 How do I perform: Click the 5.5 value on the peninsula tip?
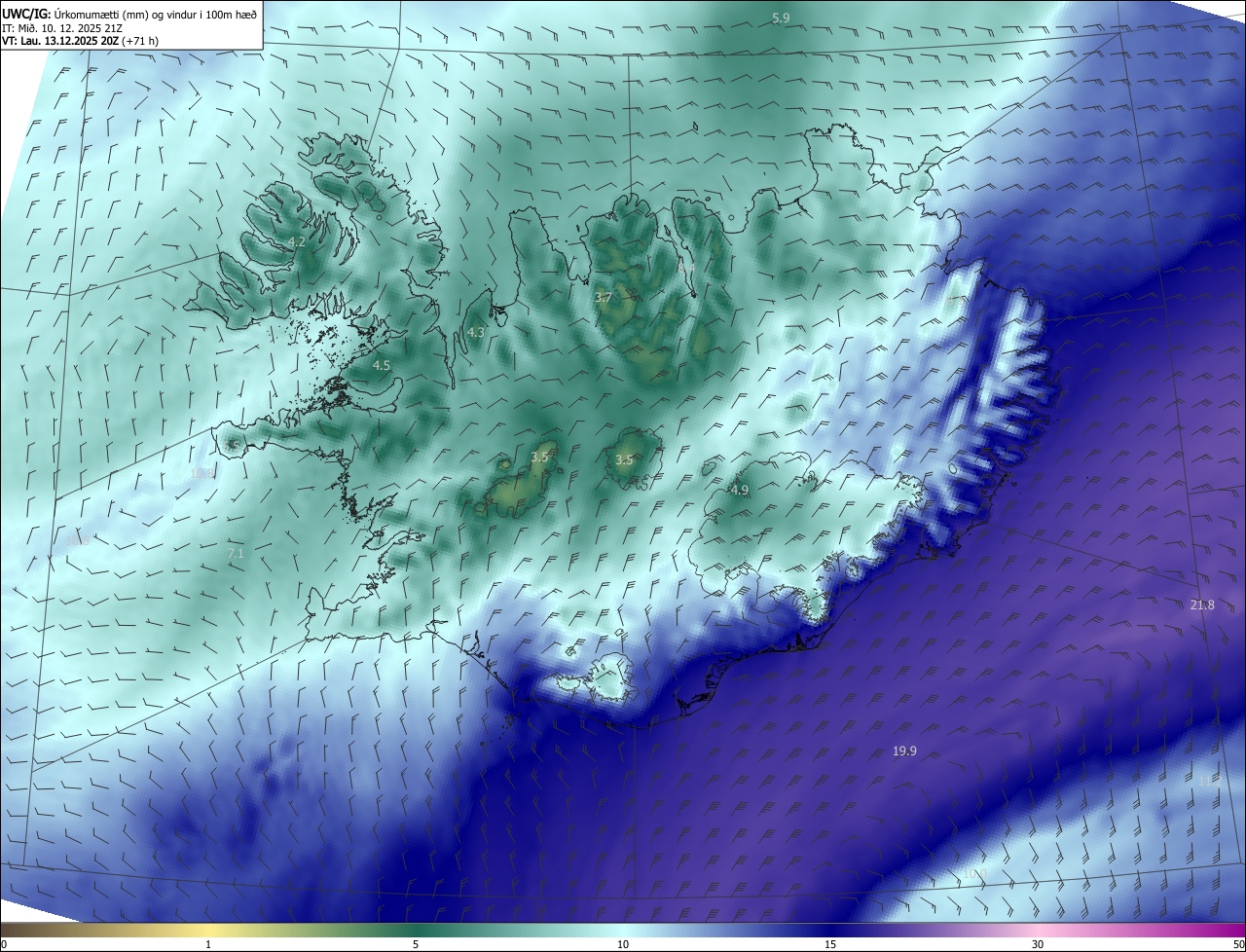point(233,445)
